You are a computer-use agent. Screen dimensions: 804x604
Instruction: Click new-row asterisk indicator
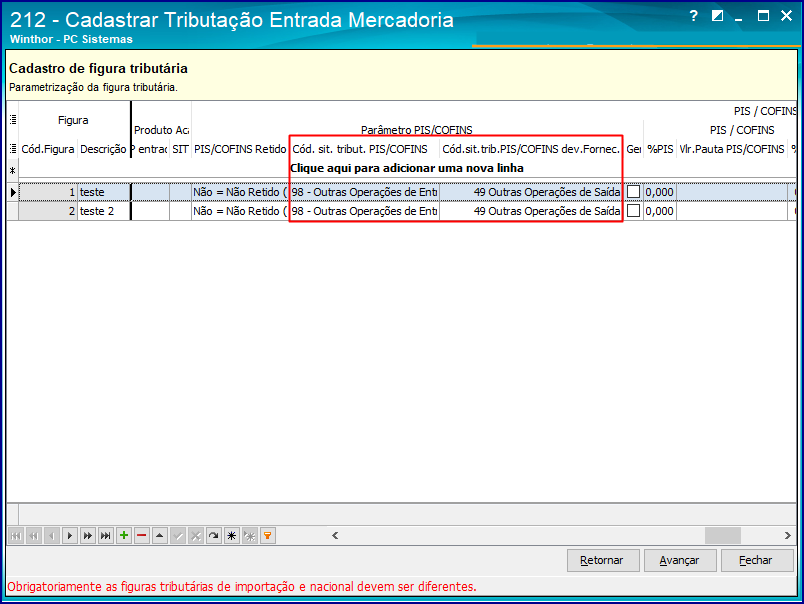(x=13, y=171)
